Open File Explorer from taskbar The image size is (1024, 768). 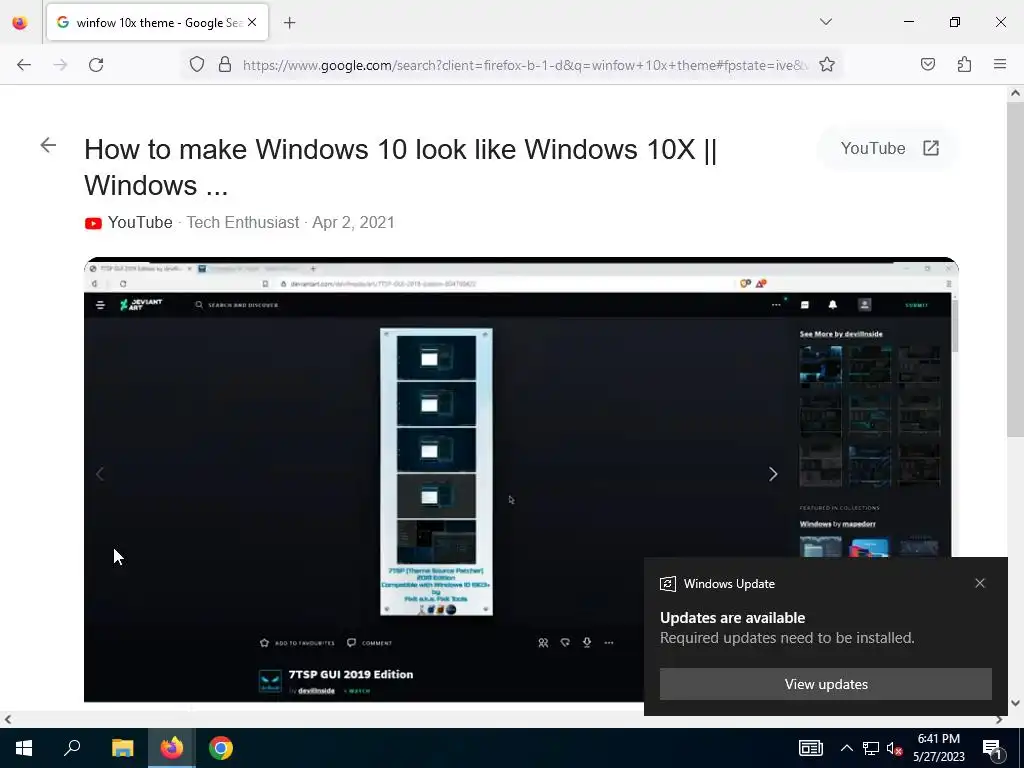(x=122, y=748)
